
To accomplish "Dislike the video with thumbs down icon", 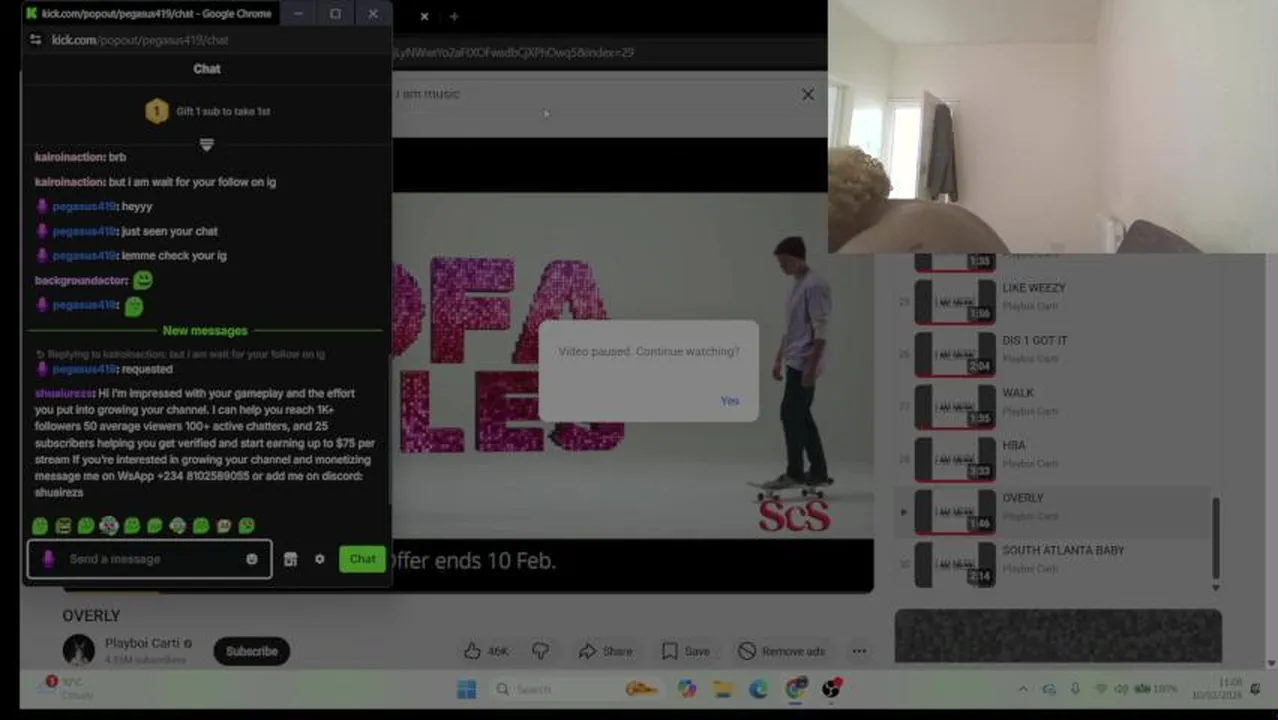I will click(x=540, y=651).
